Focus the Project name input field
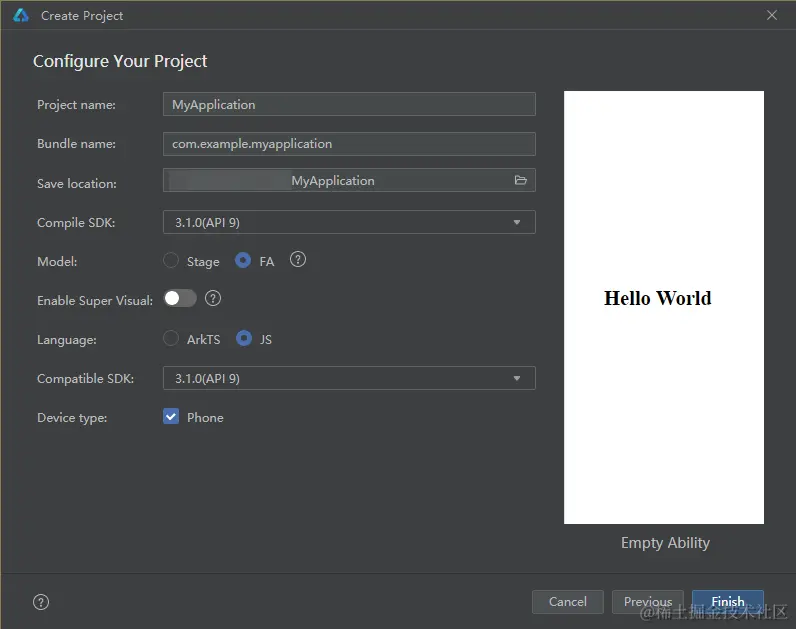 (349, 104)
